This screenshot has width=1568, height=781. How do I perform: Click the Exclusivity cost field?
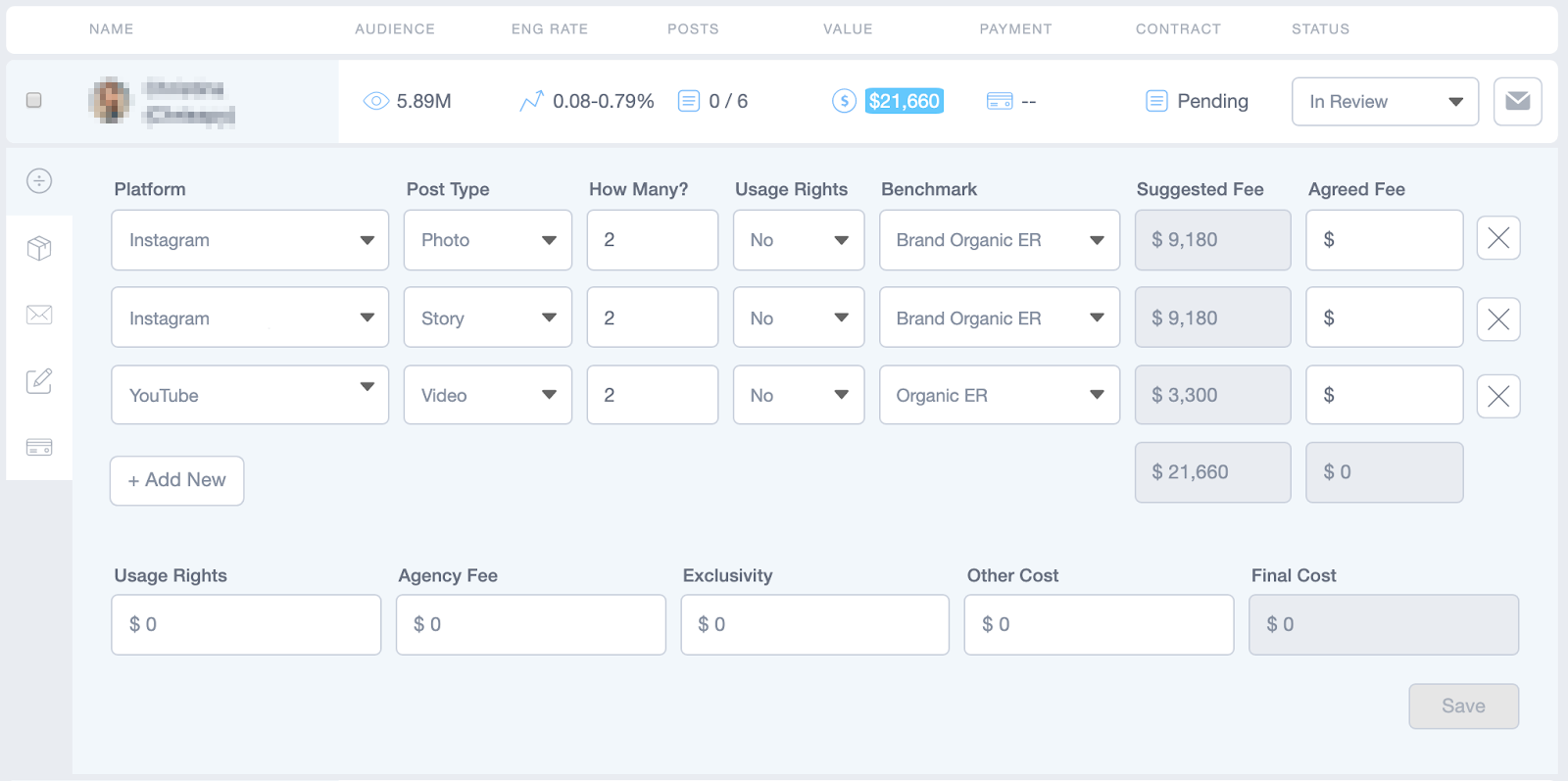point(814,624)
